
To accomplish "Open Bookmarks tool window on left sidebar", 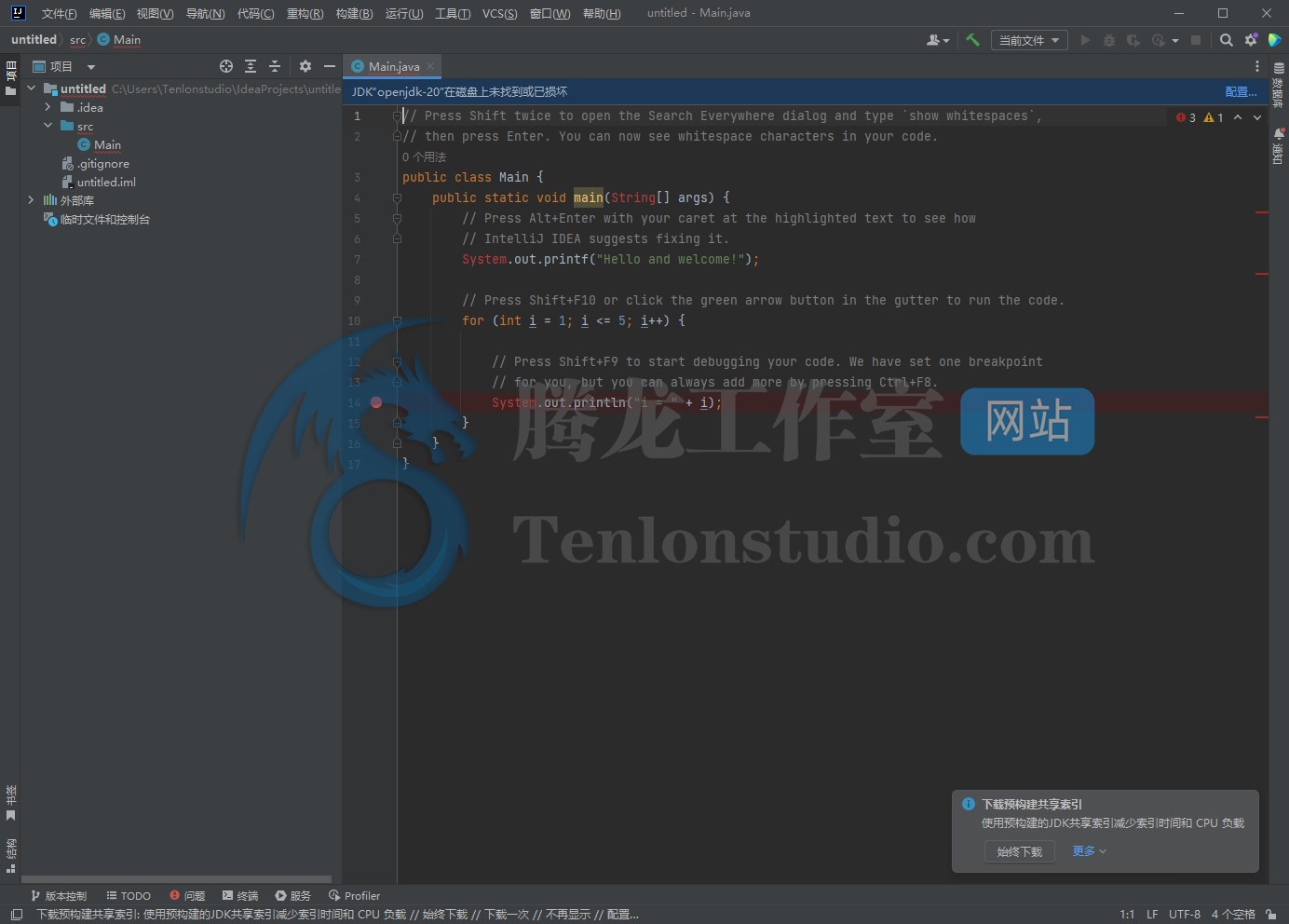I will tap(11, 803).
